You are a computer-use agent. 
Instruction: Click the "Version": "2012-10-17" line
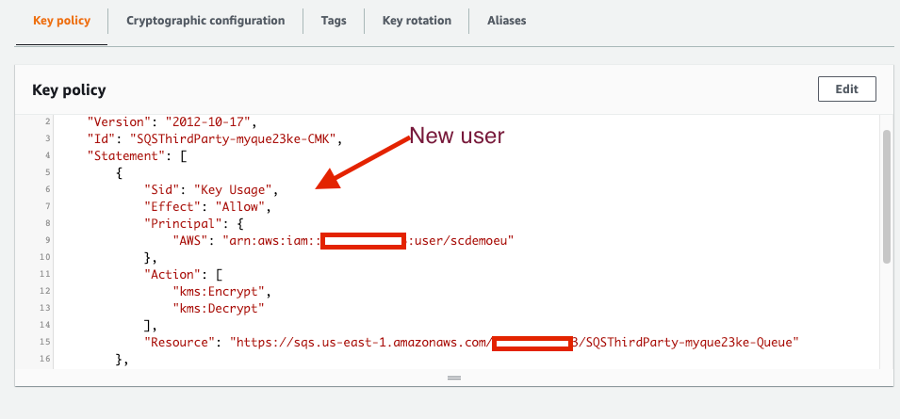pos(171,122)
